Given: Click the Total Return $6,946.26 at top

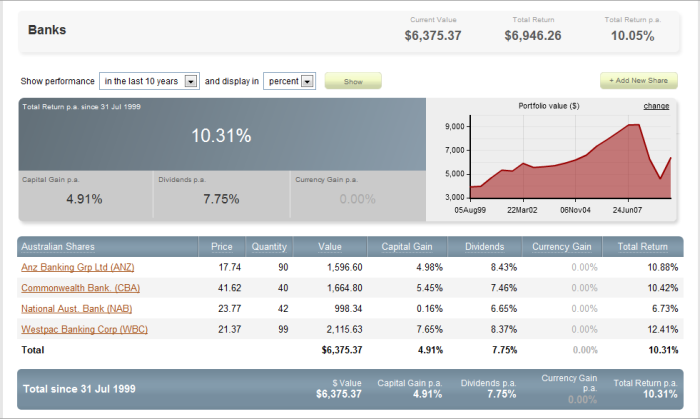Looking at the screenshot, I should point(533,36).
